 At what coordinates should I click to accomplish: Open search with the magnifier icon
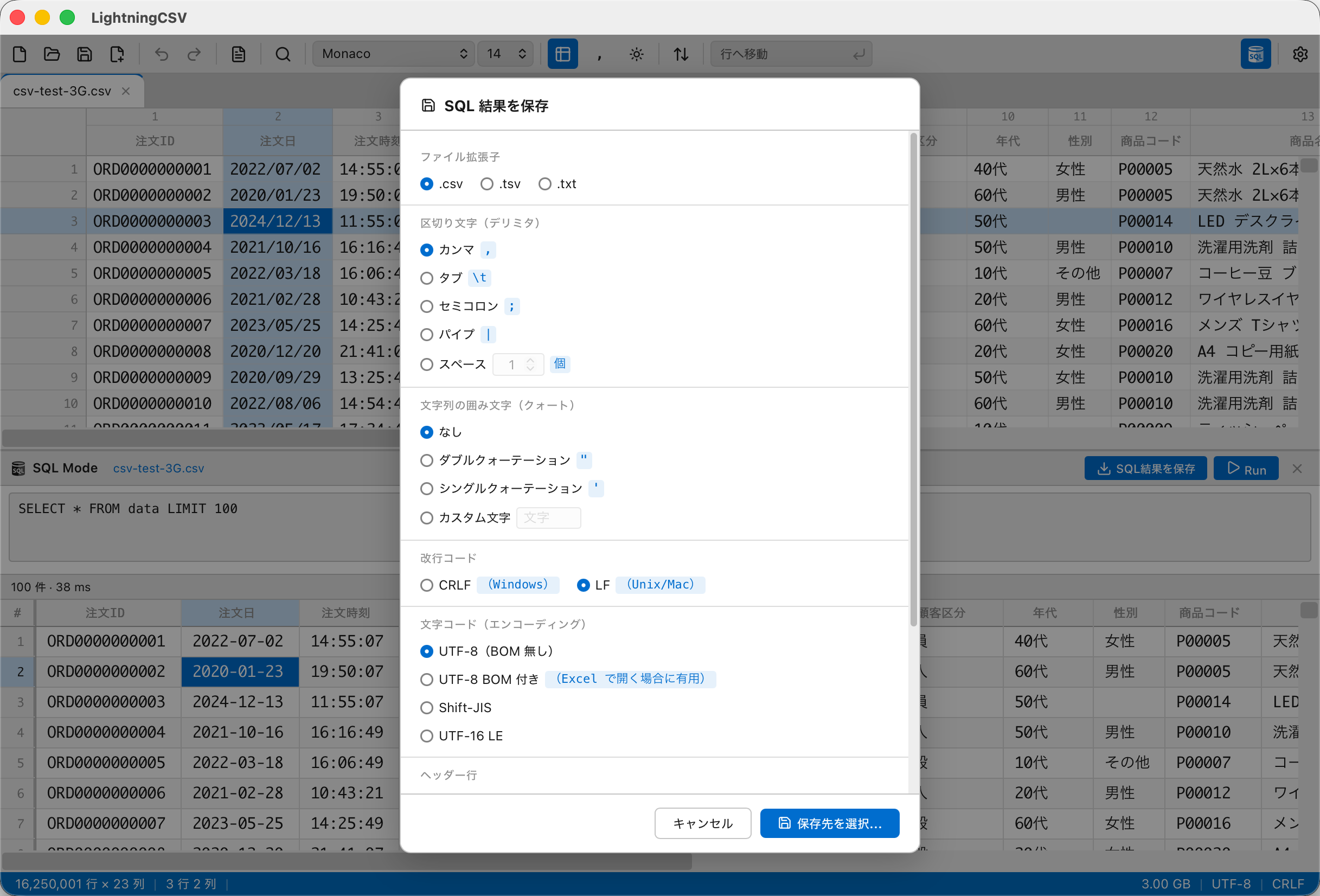pos(283,54)
